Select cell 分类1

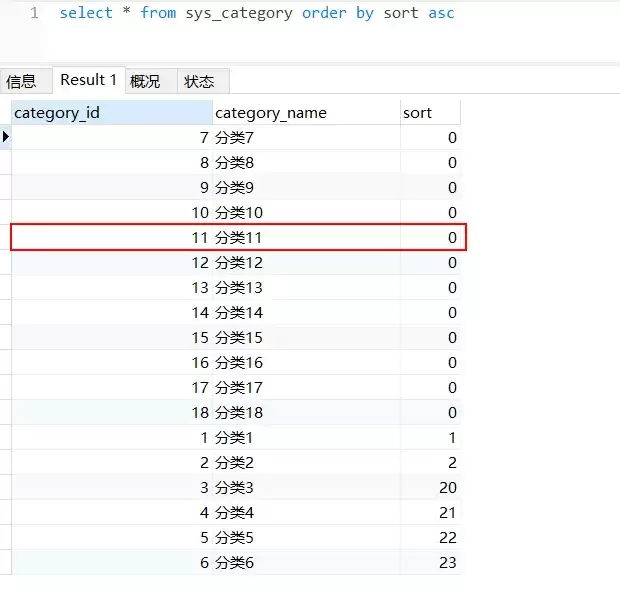tap(306, 438)
